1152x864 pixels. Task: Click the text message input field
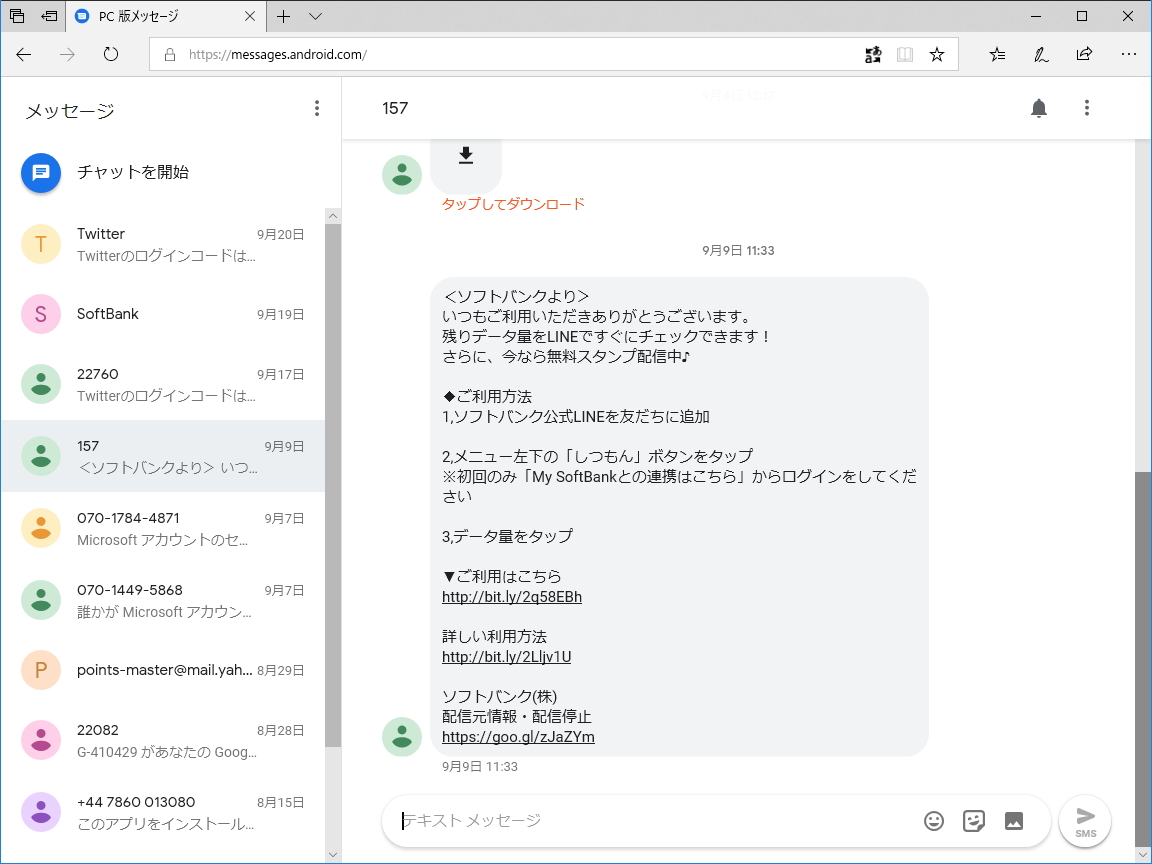pos(650,820)
